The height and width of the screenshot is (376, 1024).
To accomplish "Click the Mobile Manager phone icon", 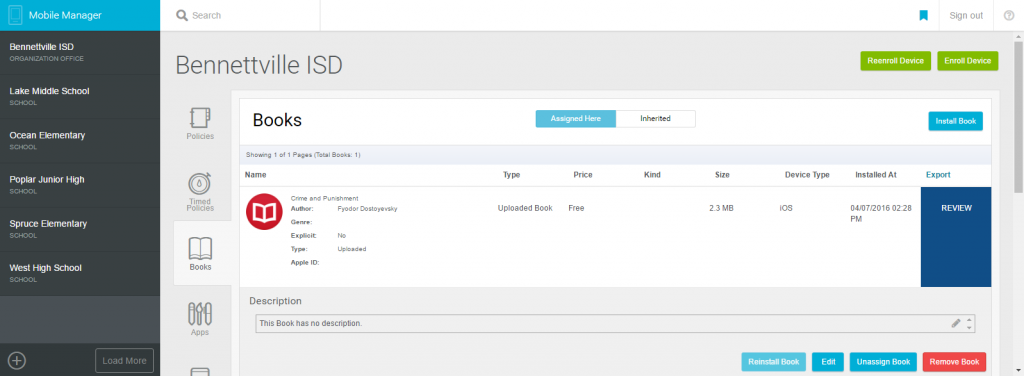I will pyautogui.click(x=16, y=15).
